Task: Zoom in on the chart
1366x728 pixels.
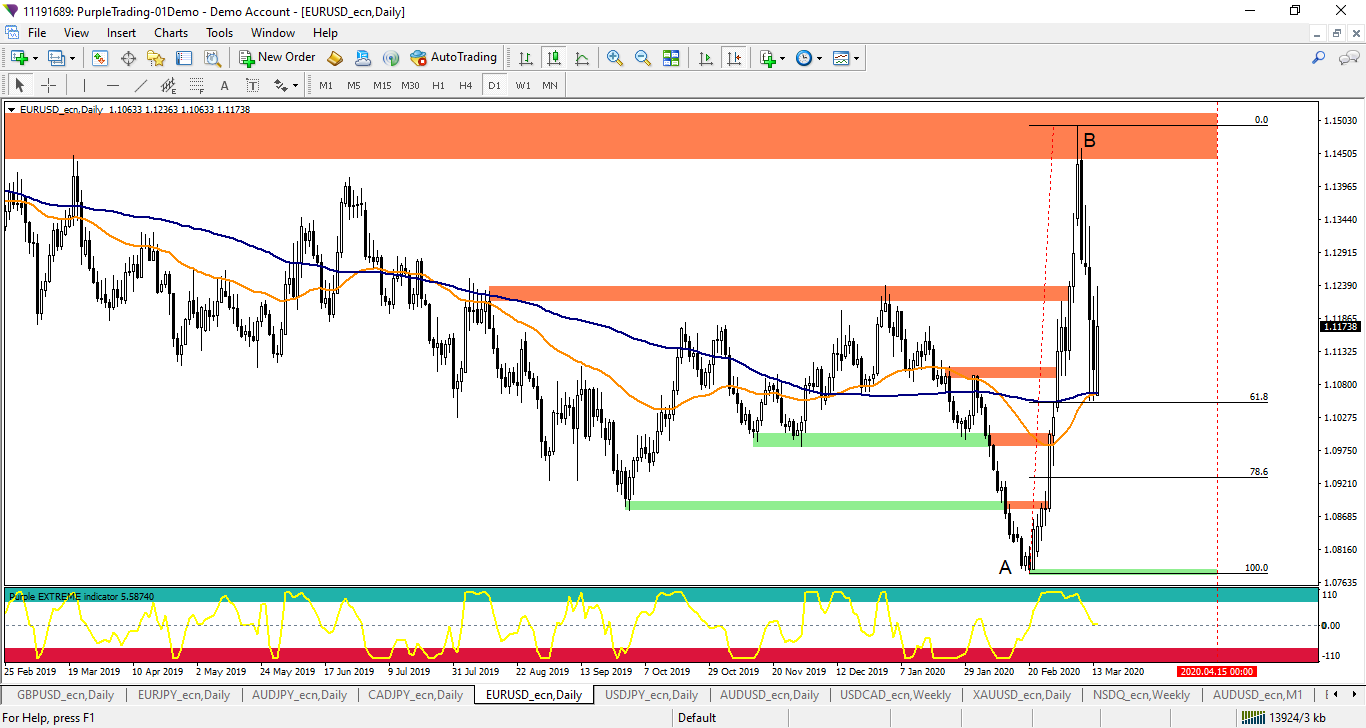Action: pos(615,58)
